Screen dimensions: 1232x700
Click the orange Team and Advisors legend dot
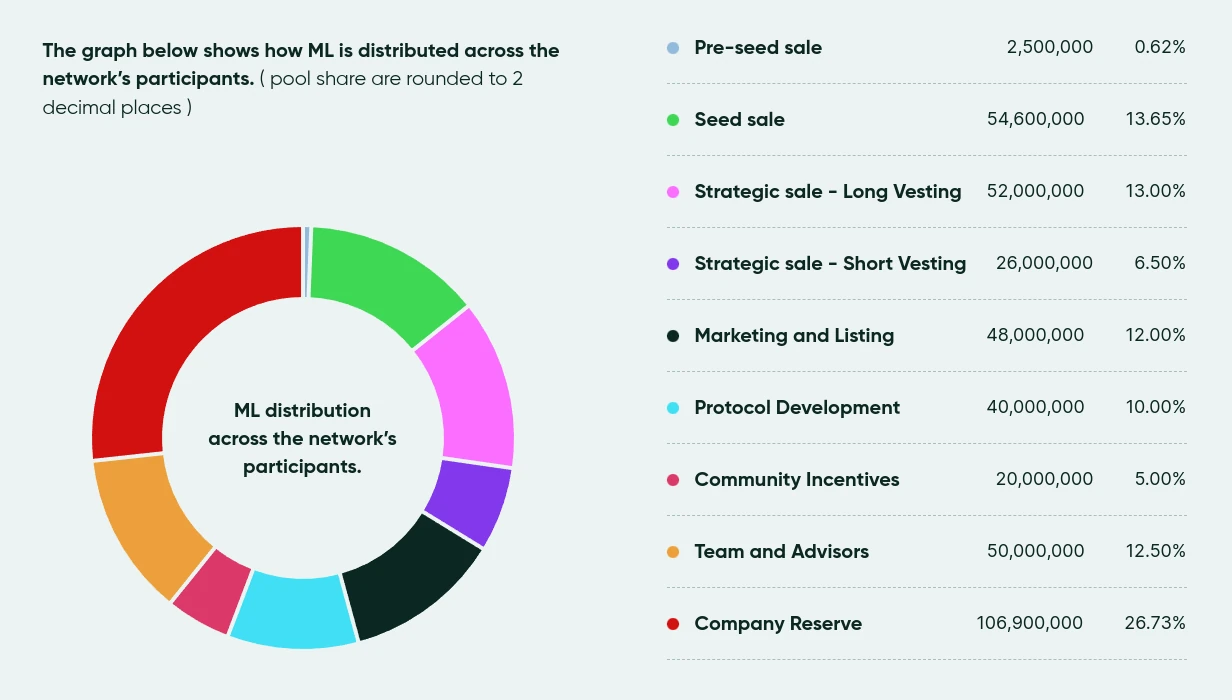click(x=673, y=552)
